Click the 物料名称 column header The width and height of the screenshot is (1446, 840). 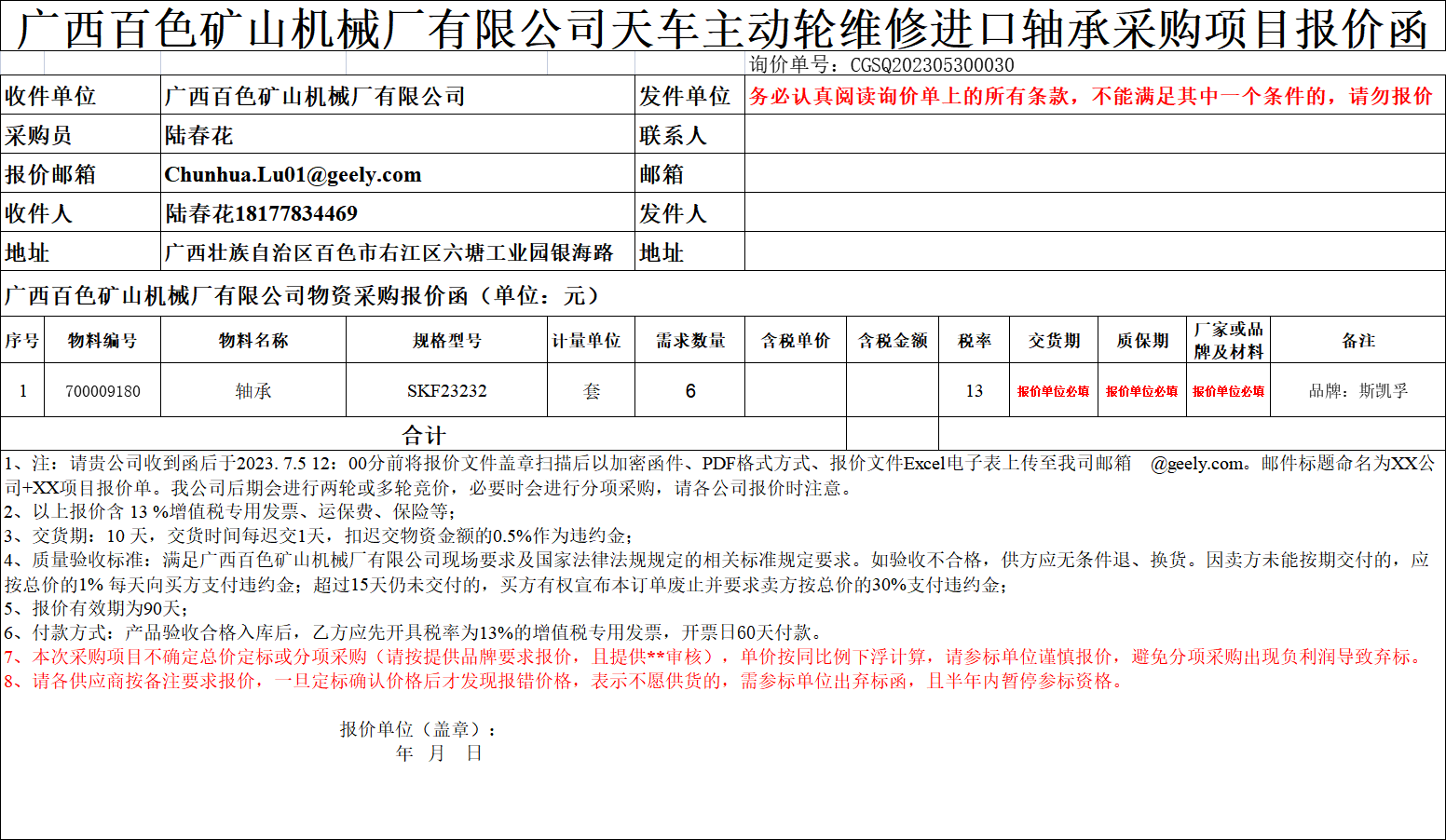(x=253, y=340)
